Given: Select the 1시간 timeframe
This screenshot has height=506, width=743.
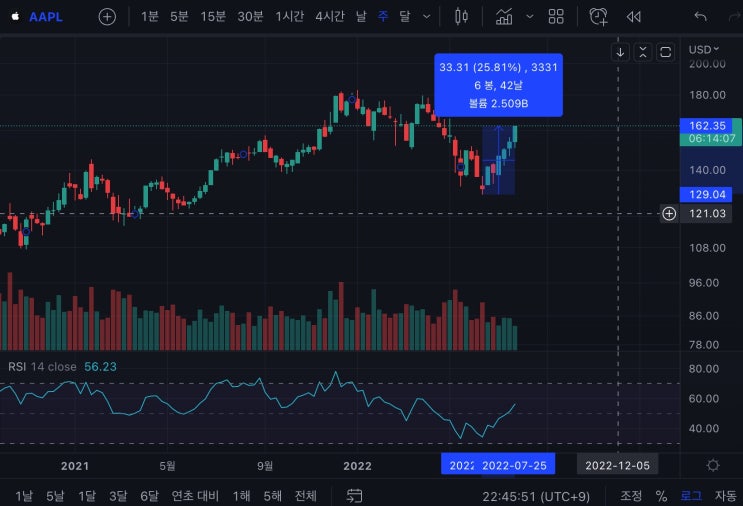Looking at the screenshot, I should [x=290, y=17].
